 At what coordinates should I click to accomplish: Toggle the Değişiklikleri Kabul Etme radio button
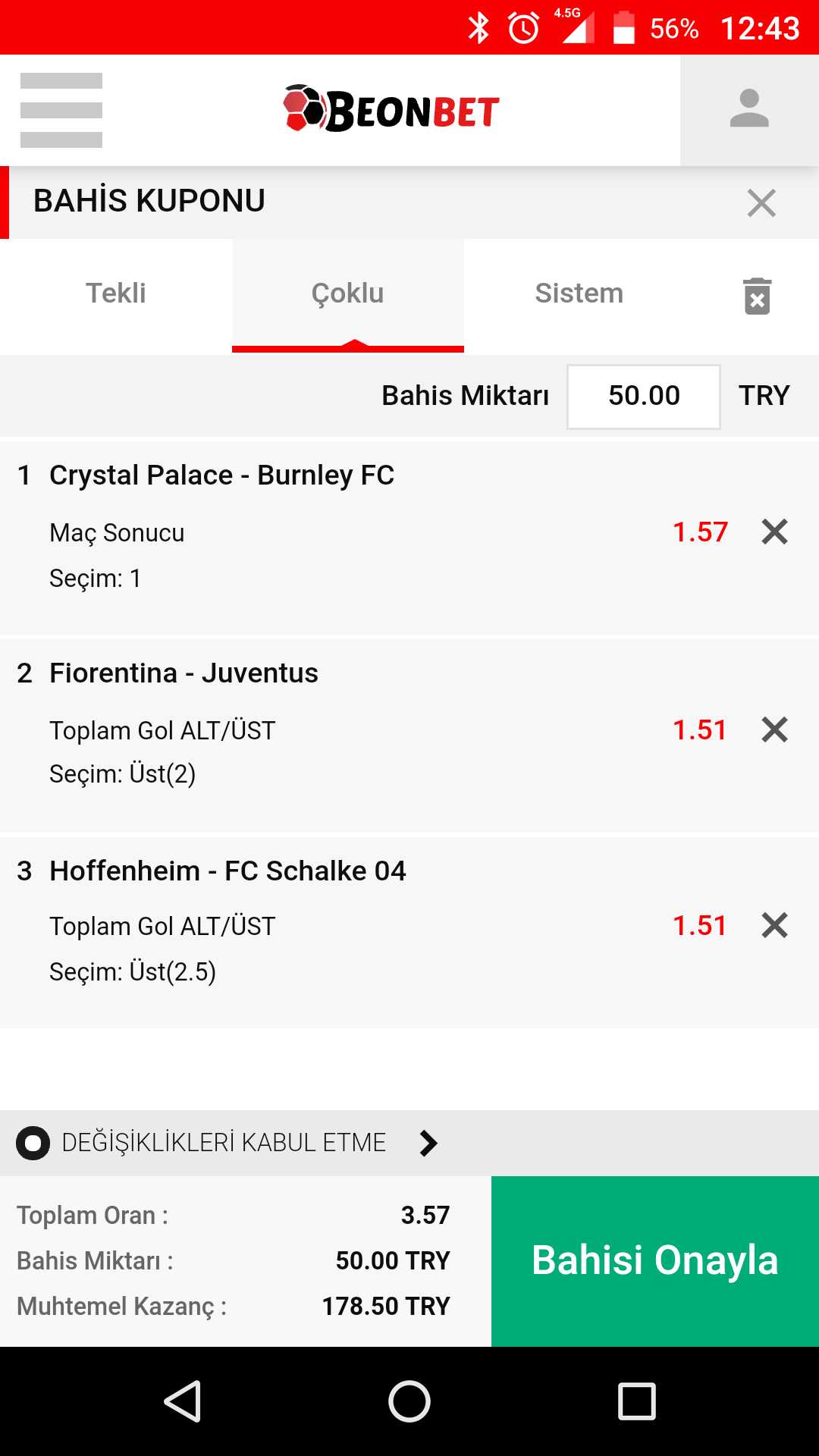(x=33, y=1143)
